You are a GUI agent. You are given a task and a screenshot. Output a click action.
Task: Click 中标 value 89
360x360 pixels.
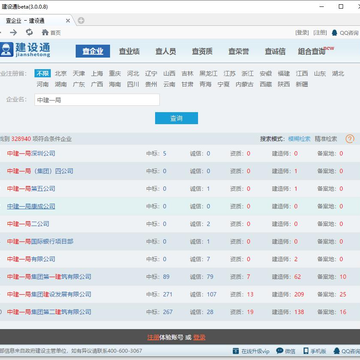tap(166, 277)
